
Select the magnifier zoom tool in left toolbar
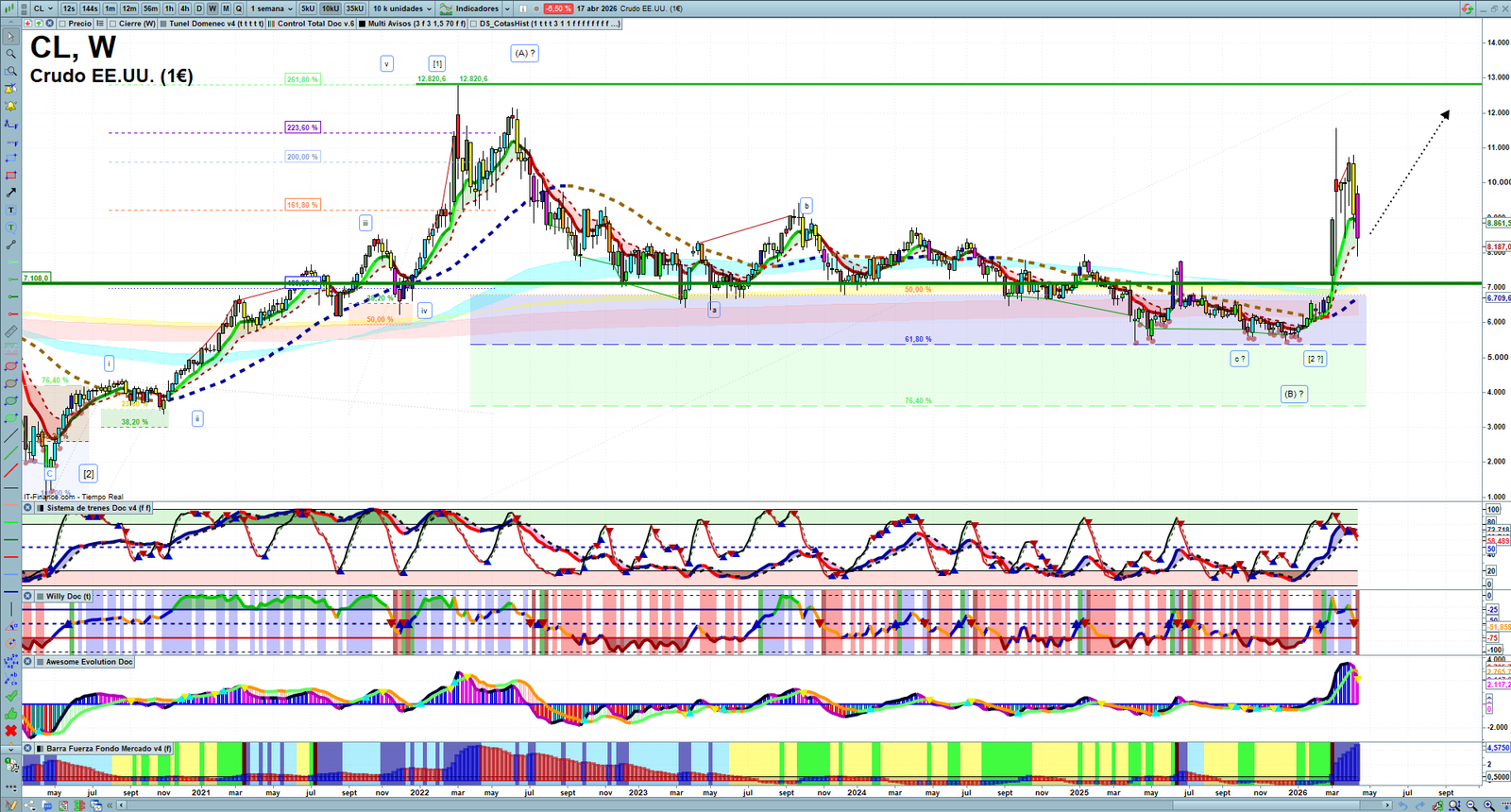pos(11,54)
